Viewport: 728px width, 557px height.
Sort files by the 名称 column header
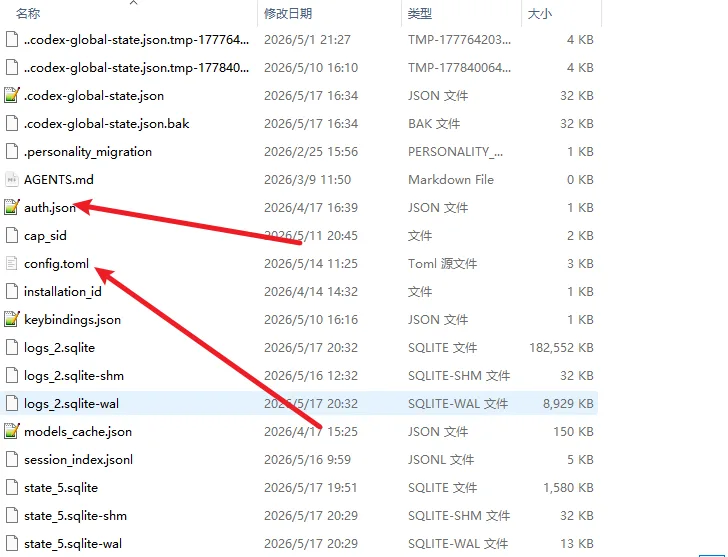click(28, 13)
